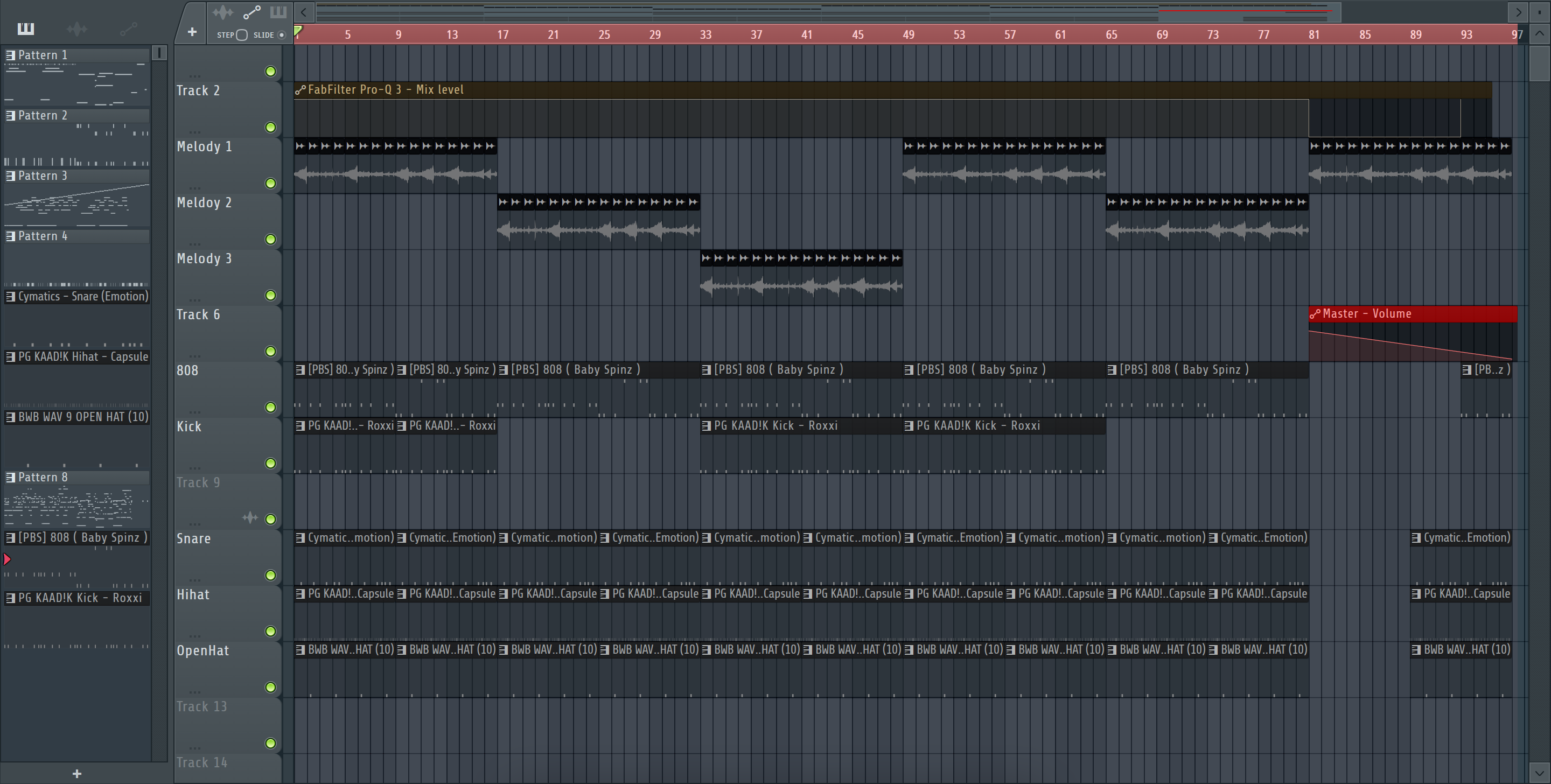Open the Master - Volume automation clip menu
This screenshot has width=1551, height=784.
click(x=1315, y=314)
